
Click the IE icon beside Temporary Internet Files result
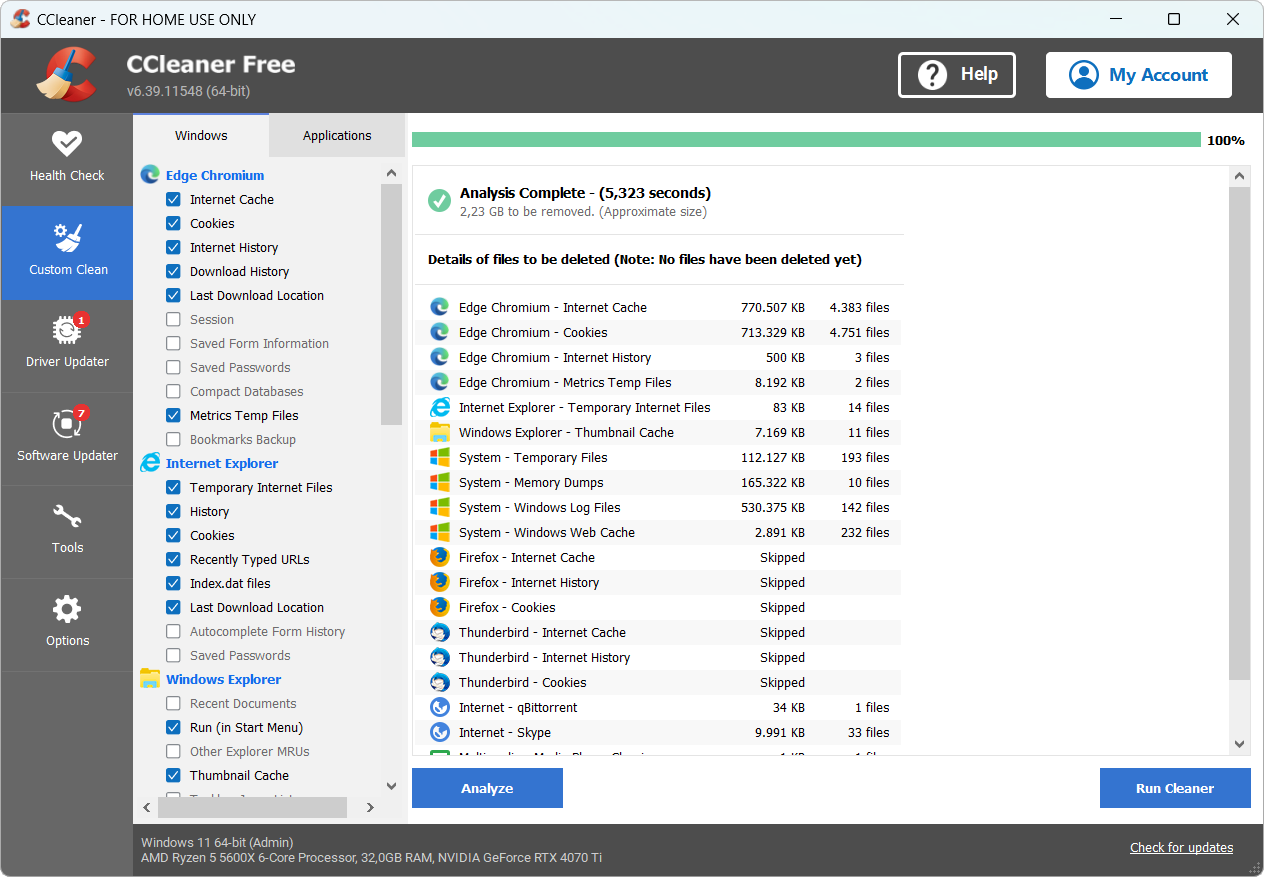(440, 407)
